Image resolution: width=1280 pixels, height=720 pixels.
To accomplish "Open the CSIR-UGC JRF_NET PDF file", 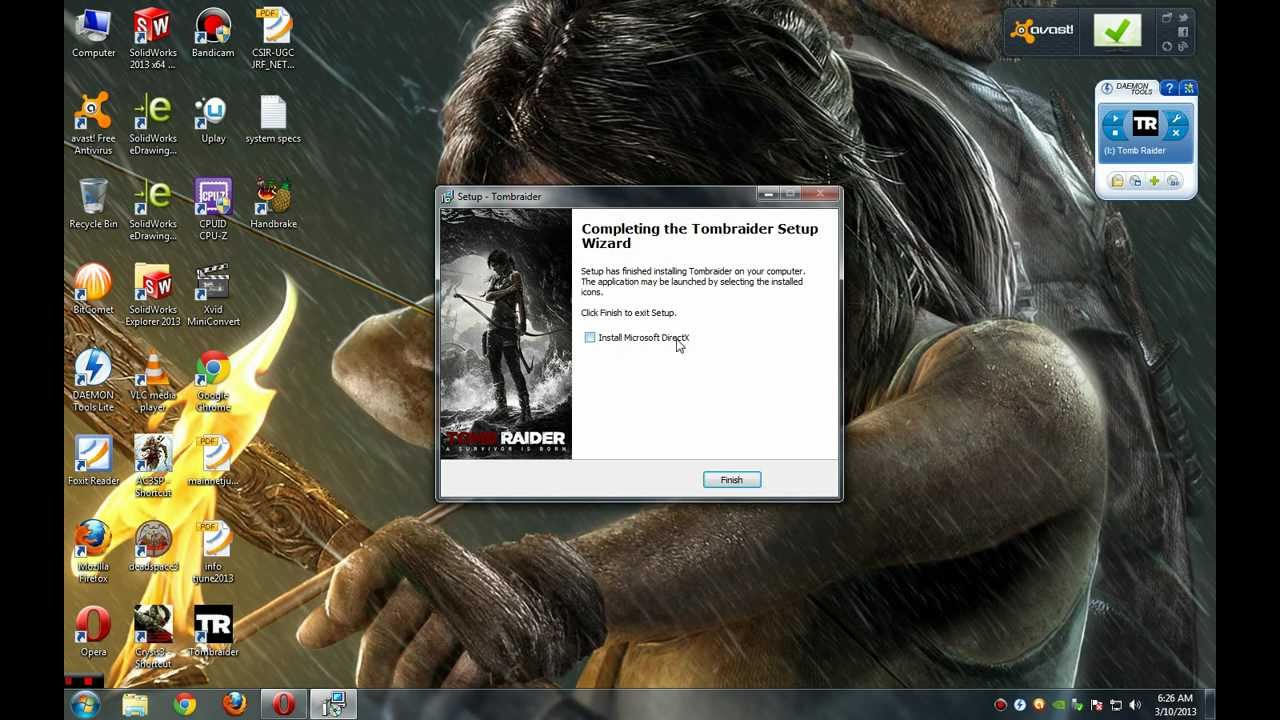I will tap(273, 39).
